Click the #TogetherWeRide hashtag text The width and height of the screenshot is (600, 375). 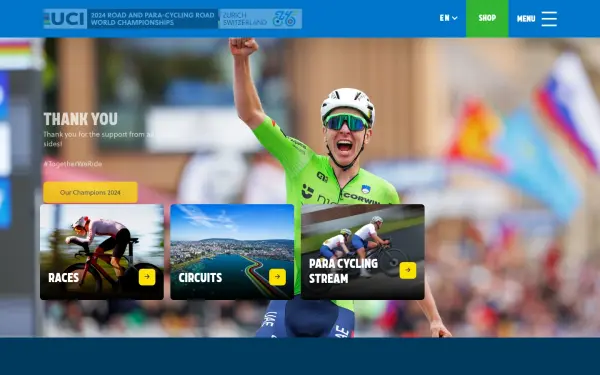[x=73, y=164]
